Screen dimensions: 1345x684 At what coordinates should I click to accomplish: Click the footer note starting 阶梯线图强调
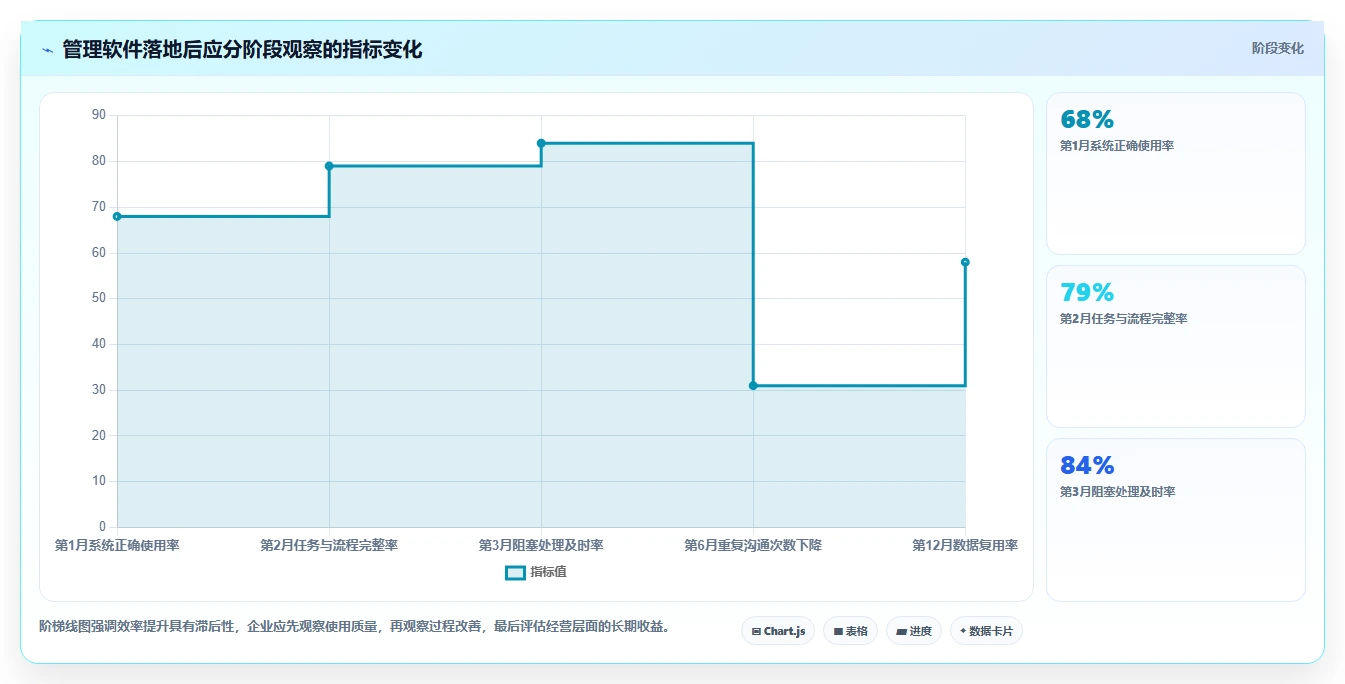point(354,627)
